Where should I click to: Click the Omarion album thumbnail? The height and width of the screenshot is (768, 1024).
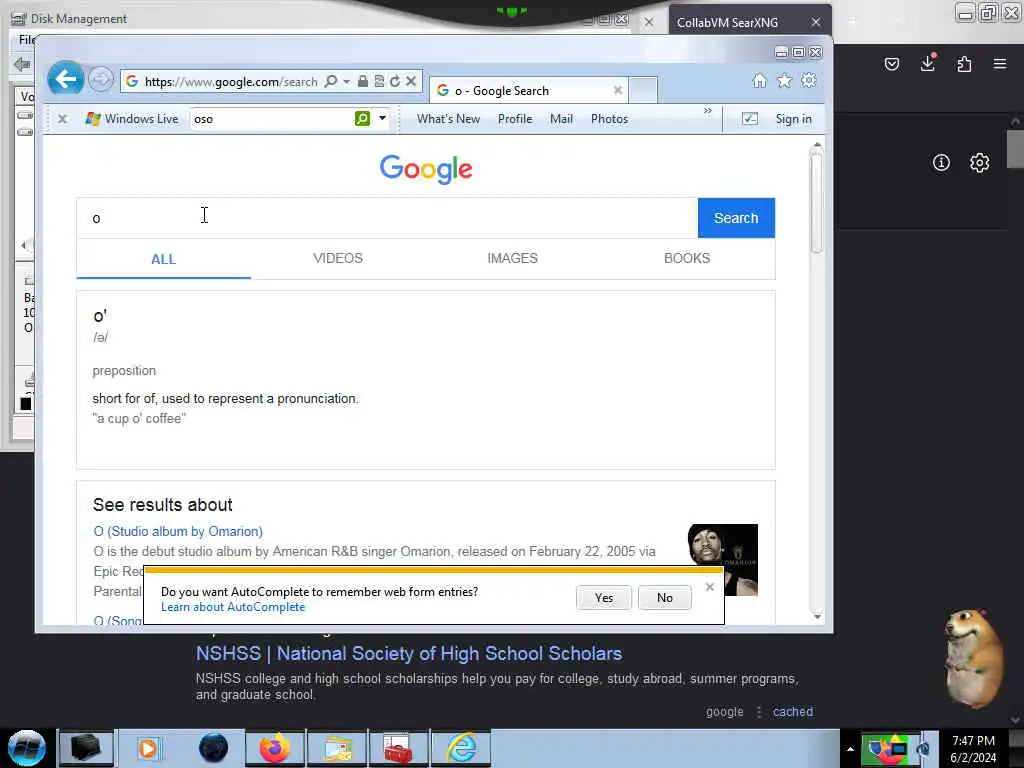[x=723, y=560]
